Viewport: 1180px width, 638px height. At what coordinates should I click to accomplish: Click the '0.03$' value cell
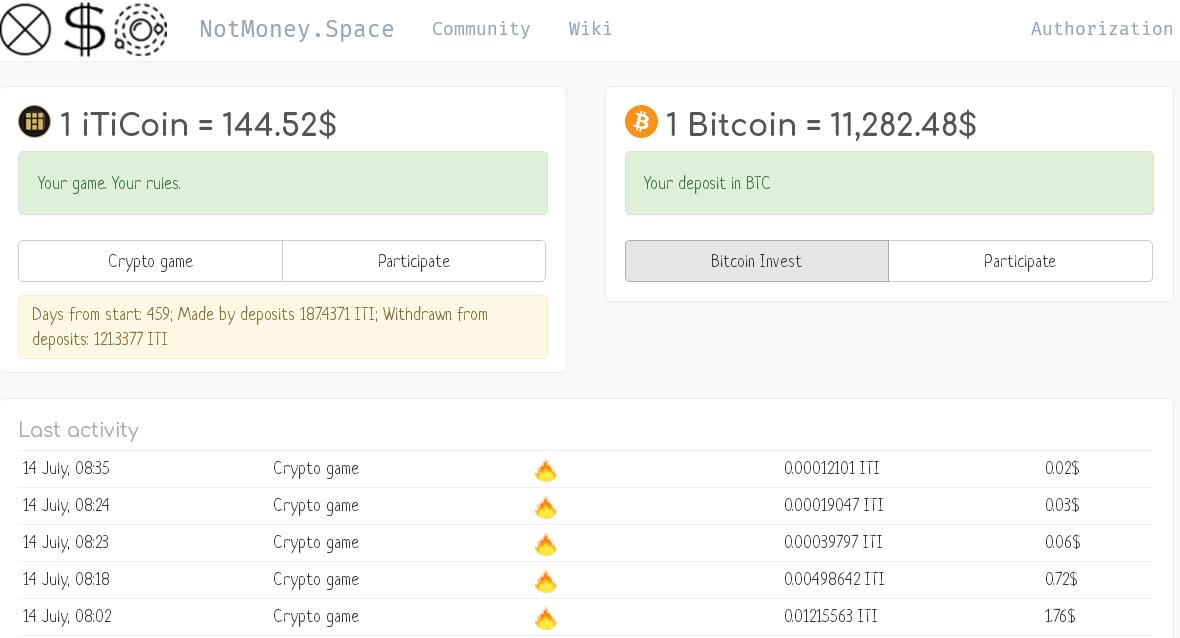pos(1062,505)
